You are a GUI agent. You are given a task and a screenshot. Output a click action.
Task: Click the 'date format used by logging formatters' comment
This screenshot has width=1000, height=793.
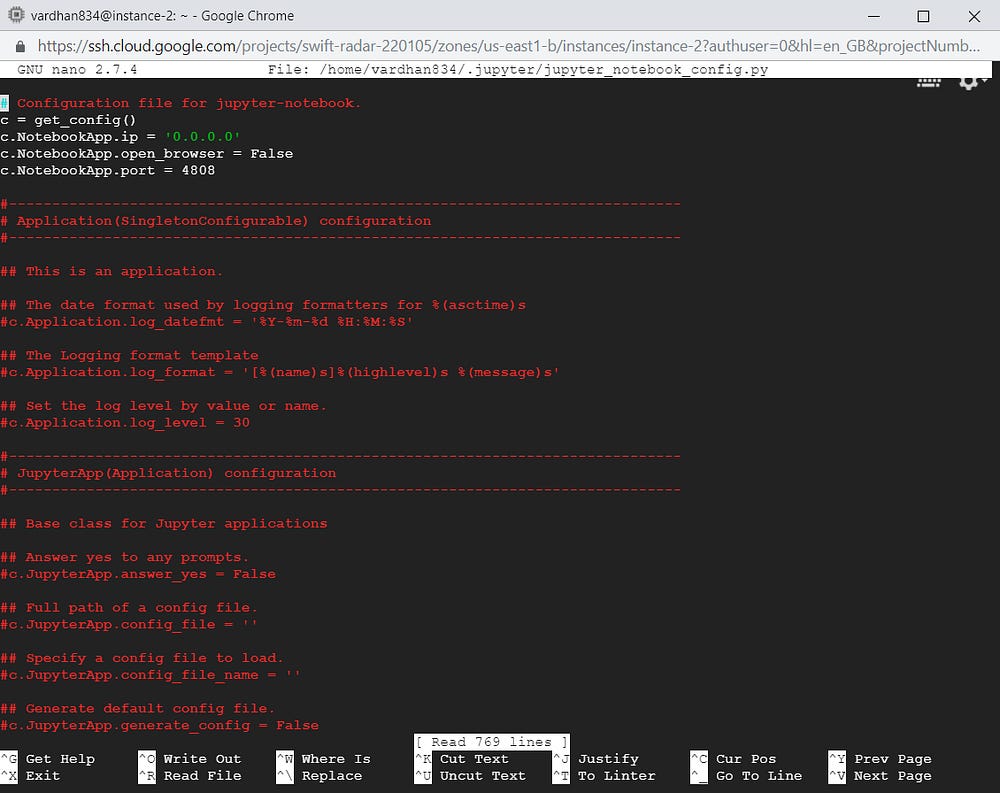[263, 305]
